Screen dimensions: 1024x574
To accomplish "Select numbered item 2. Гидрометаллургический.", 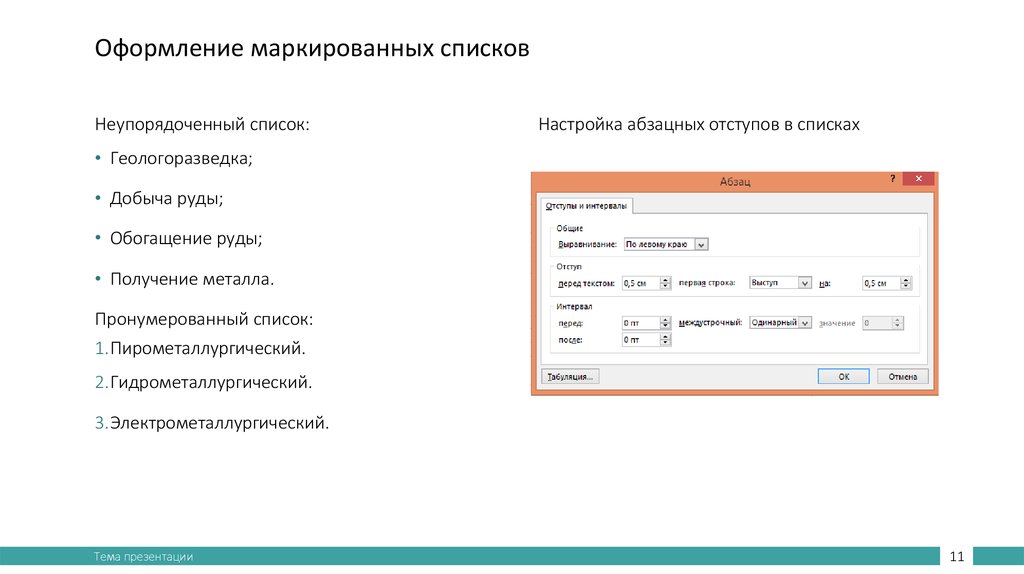I will 204,382.
